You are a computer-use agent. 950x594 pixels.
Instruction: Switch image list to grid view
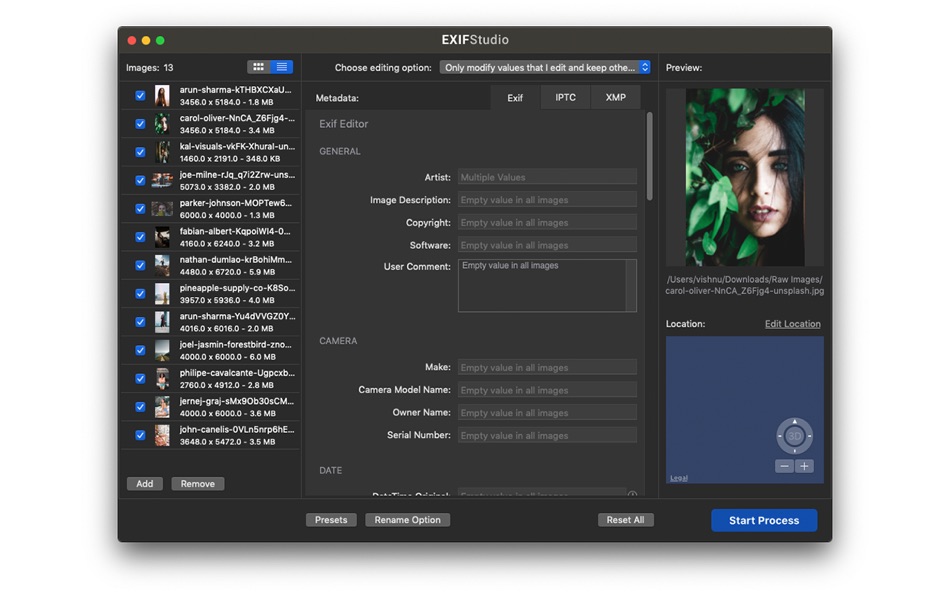(259, 67)
